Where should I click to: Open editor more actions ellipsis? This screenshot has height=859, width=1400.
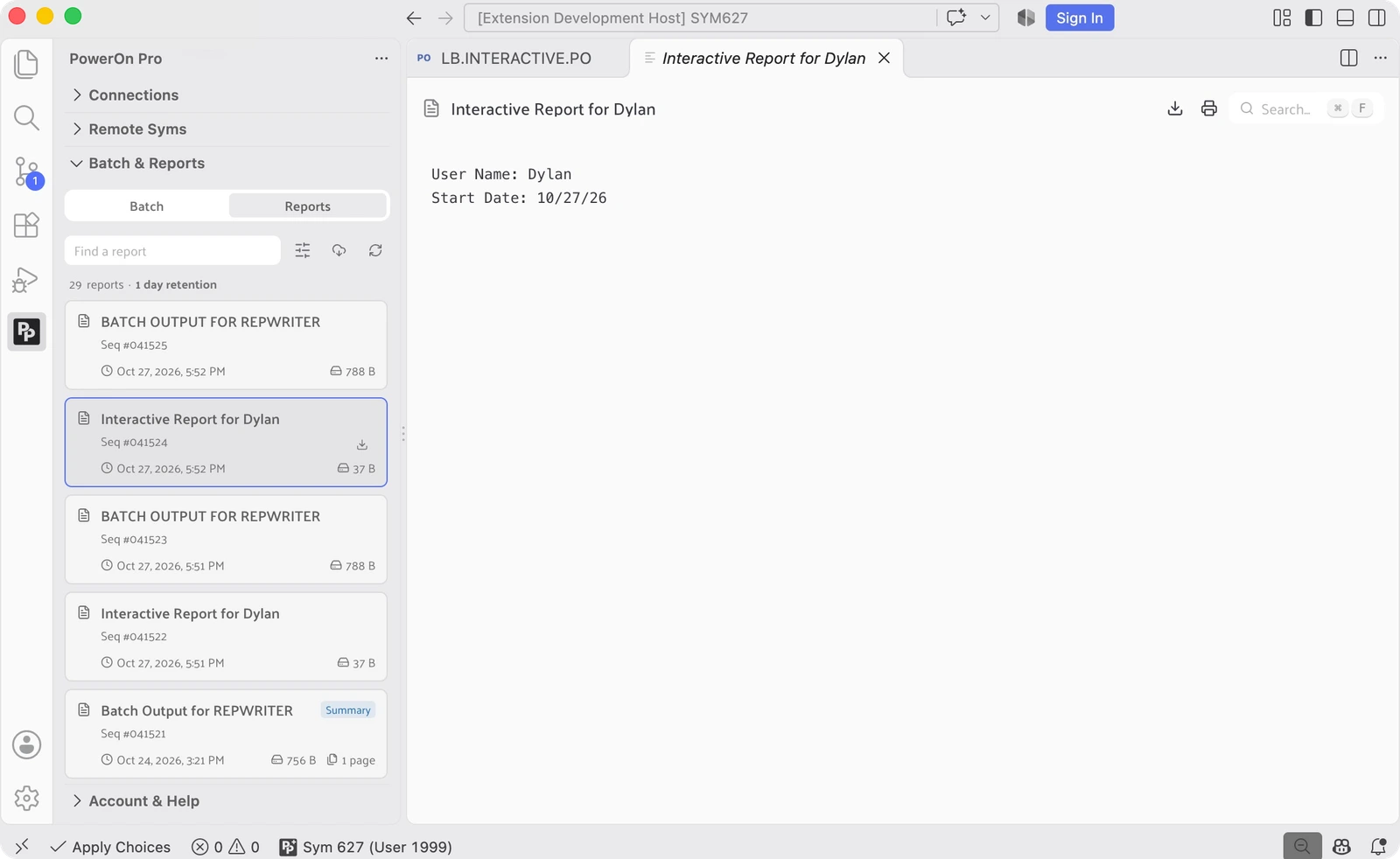pyautogui.click(x=1381, y=58)
